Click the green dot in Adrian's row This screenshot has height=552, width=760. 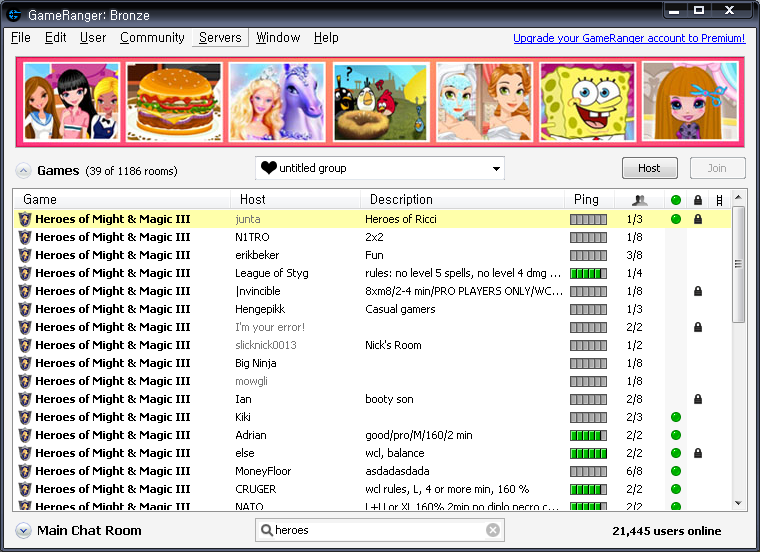click(676, 435)
